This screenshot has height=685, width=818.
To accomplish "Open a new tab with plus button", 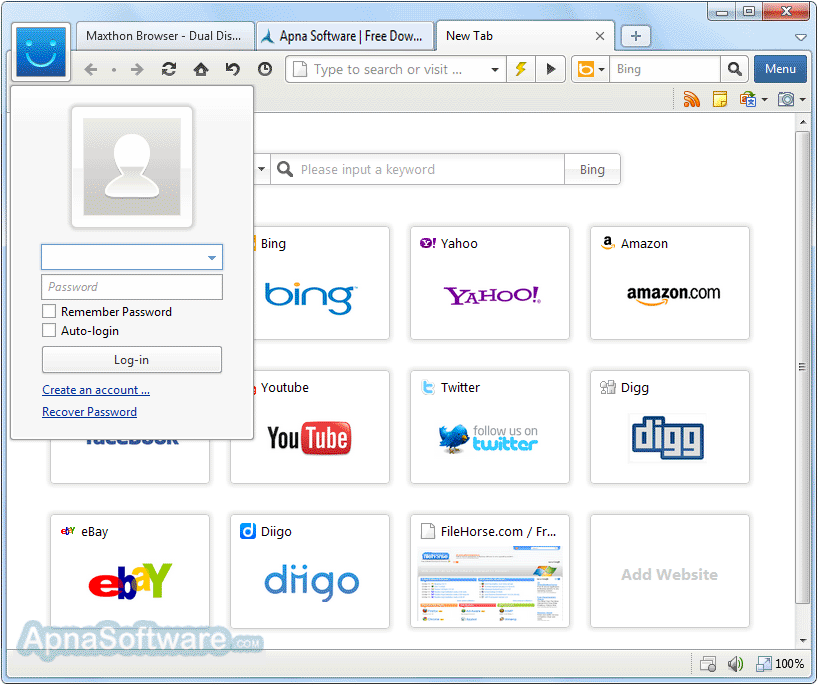I will click(635, 36).
